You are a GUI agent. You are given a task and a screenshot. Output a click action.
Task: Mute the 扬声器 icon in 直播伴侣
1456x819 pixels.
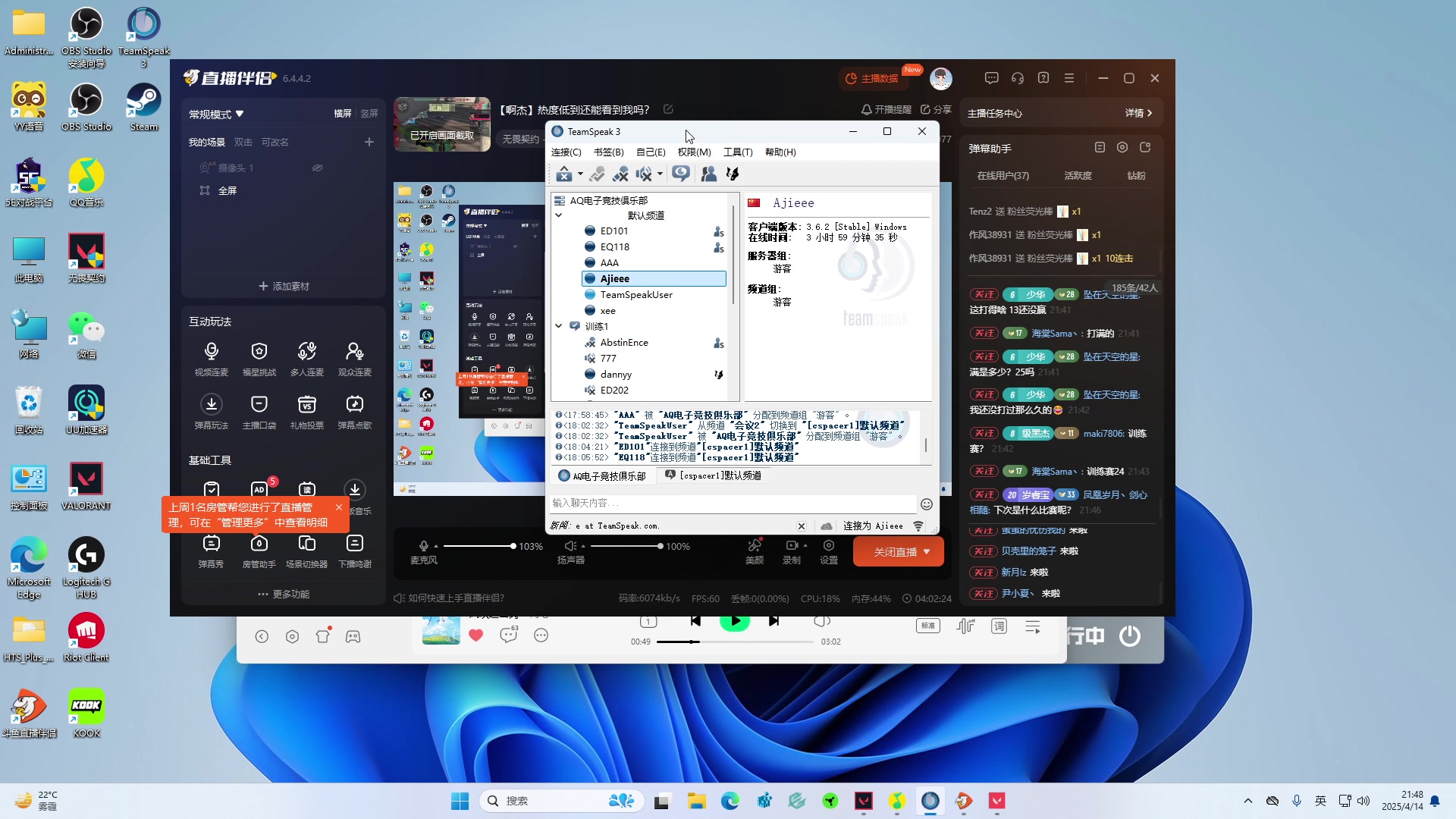569,546
